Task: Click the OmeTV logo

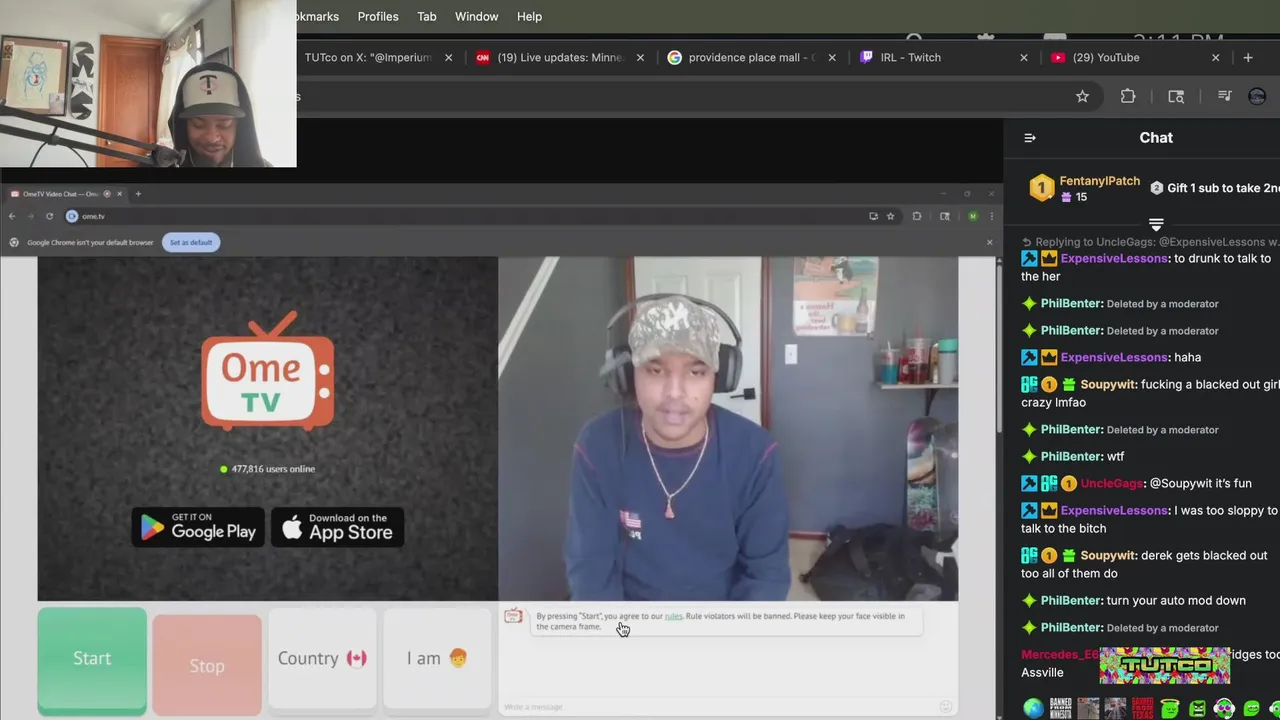Action: (268, 370)
